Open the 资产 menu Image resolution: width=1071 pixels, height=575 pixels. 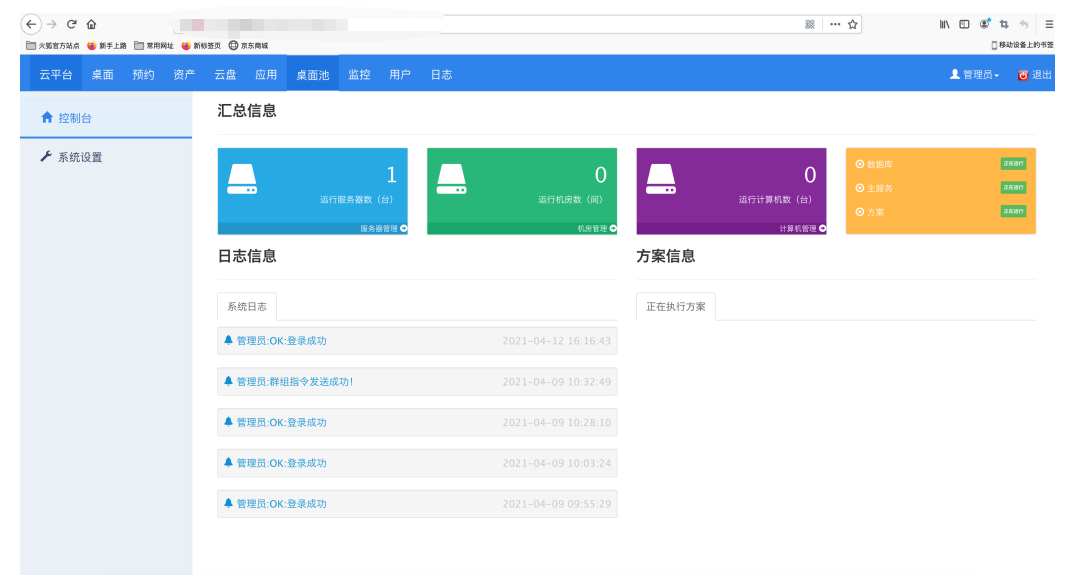(184, 74)
